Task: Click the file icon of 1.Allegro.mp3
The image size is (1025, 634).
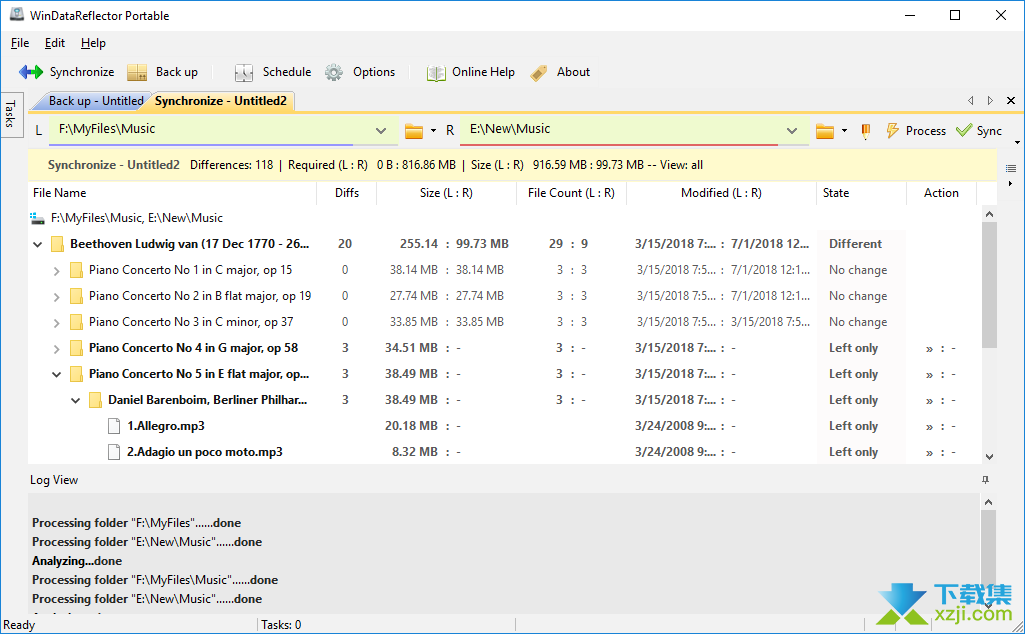Action: click(114, 426)
